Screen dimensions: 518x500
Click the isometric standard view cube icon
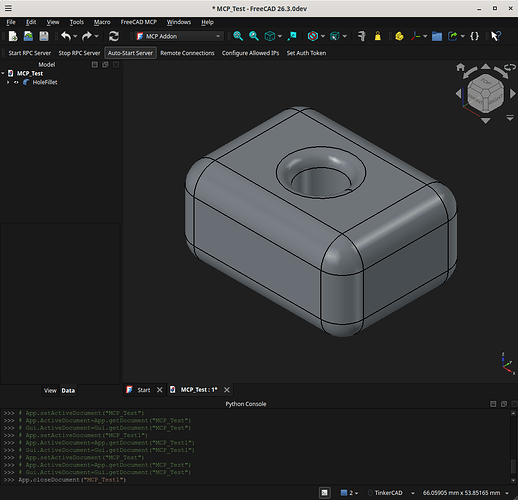pos(270,36)
